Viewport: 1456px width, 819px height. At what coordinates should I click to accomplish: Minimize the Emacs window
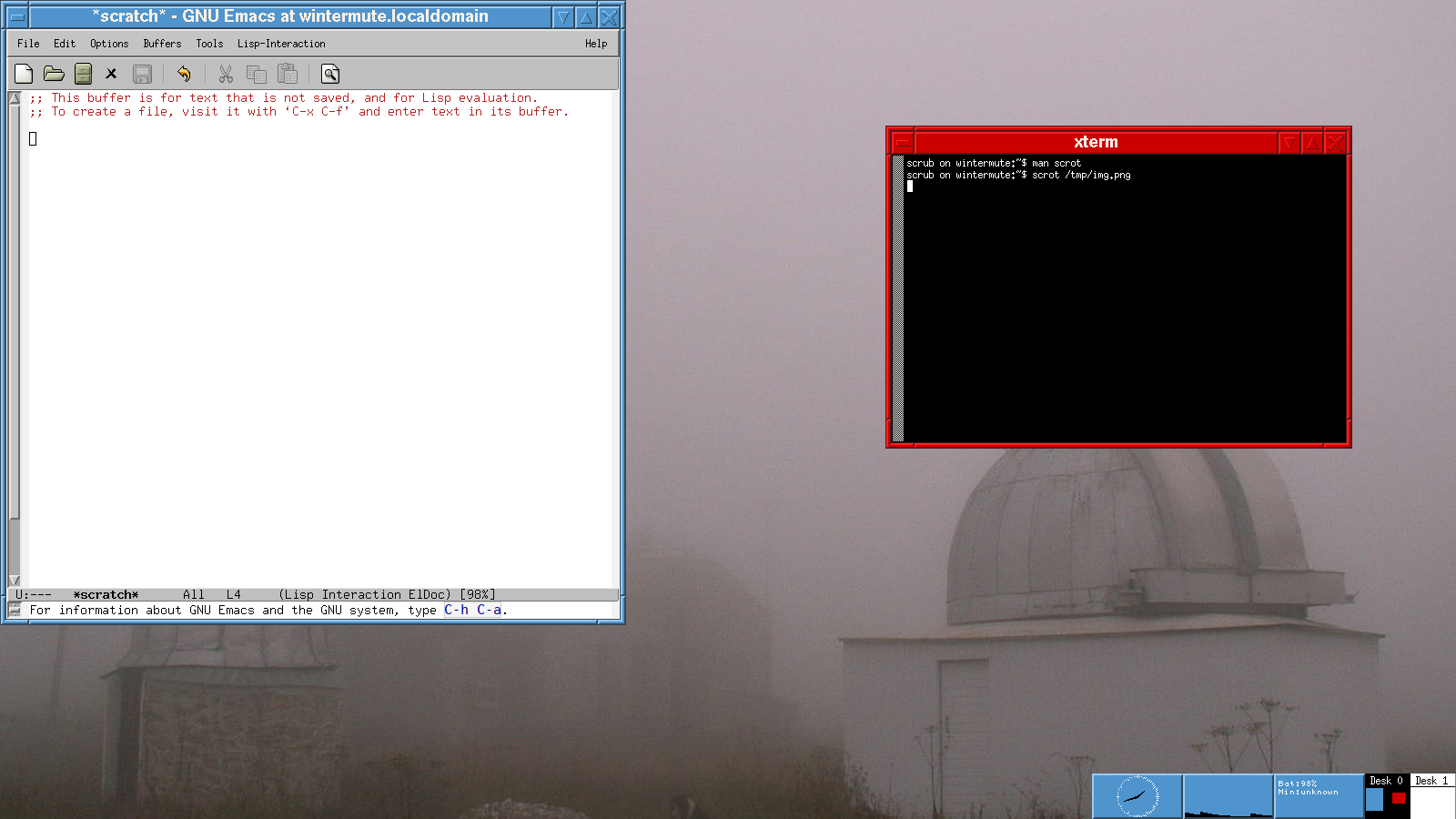click(x=563, y=16)
